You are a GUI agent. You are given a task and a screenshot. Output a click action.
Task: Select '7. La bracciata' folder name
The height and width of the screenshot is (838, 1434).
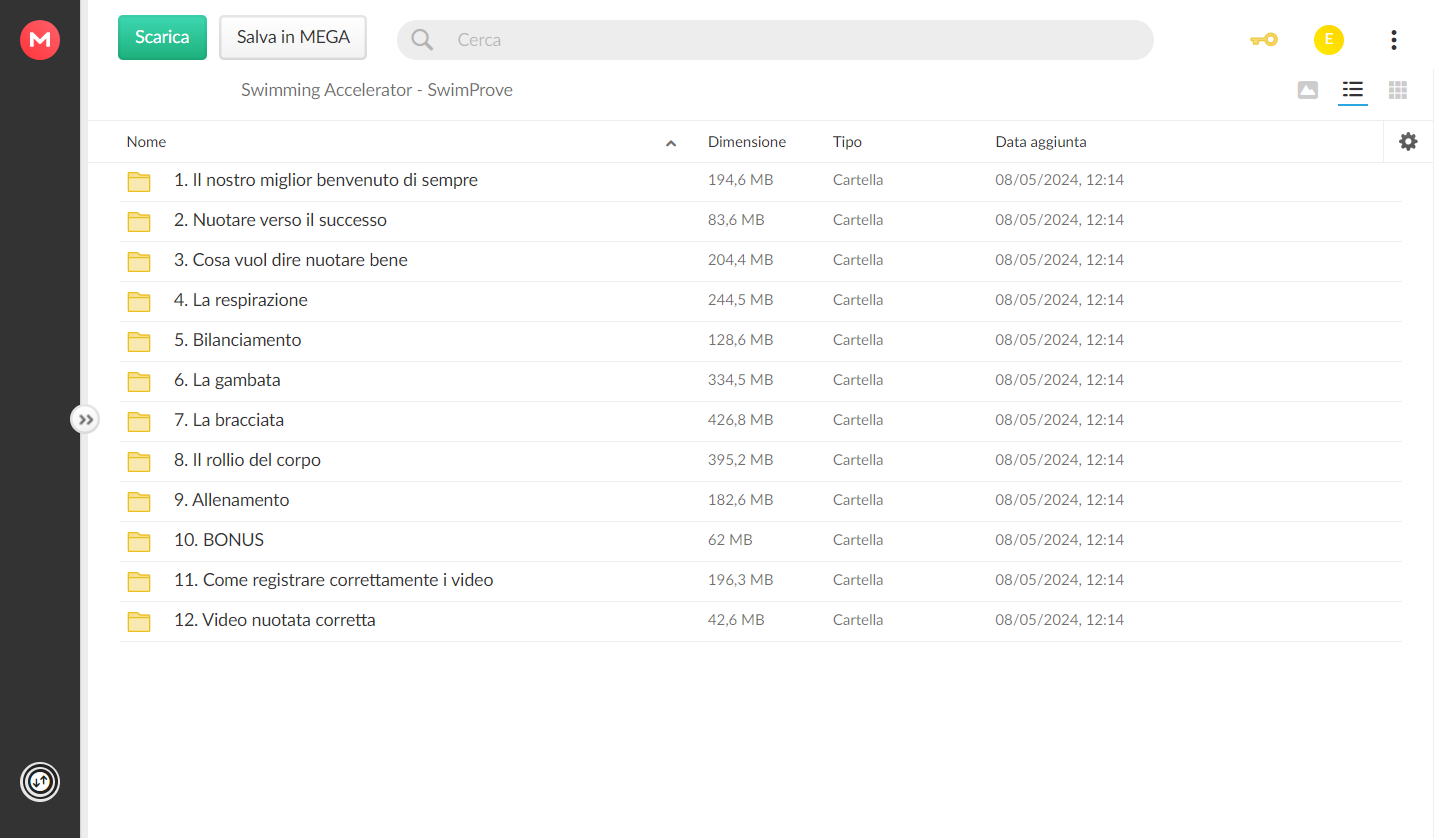click(229, 420)
